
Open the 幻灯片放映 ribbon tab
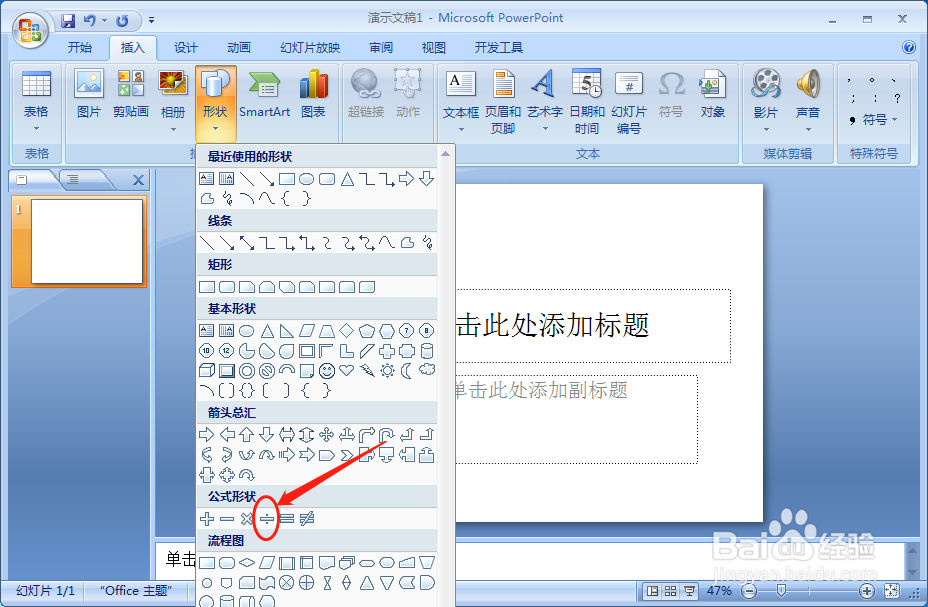(310, 48)
